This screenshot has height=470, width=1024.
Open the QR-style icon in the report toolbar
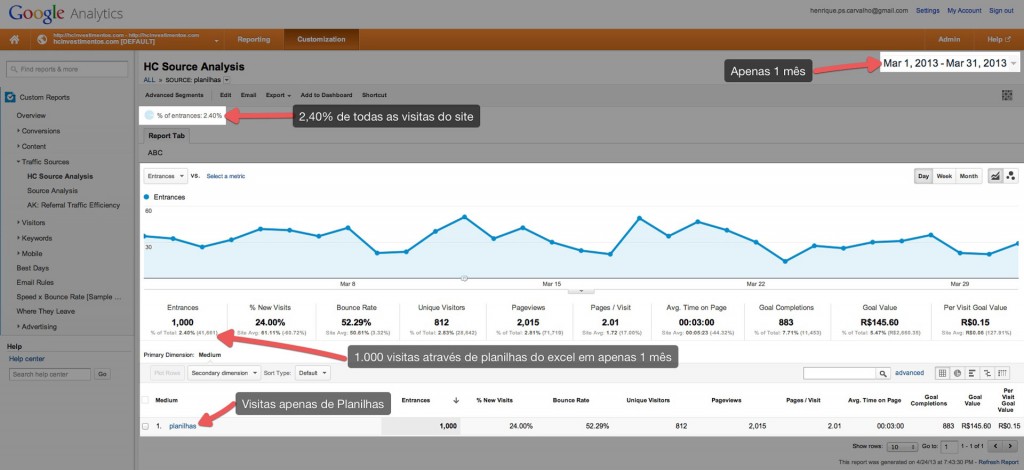[1007, 95]
